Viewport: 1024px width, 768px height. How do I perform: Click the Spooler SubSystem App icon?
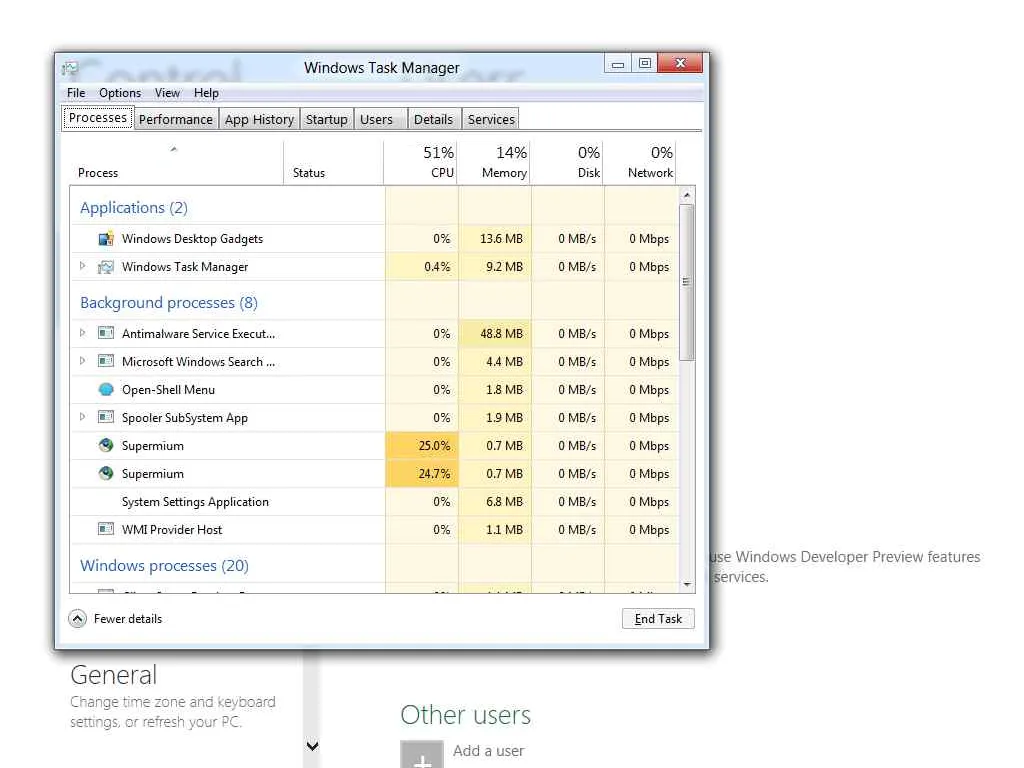pos(106,417)
